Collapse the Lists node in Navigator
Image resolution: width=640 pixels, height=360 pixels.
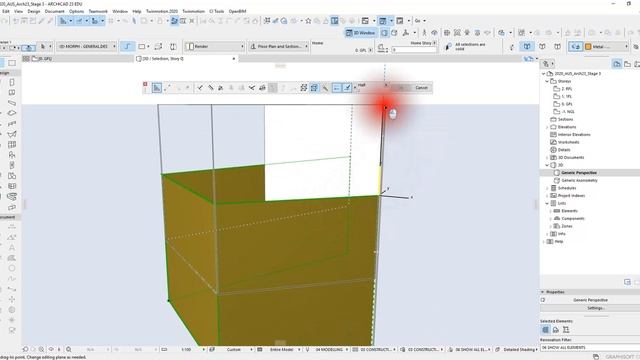[547, 203]
